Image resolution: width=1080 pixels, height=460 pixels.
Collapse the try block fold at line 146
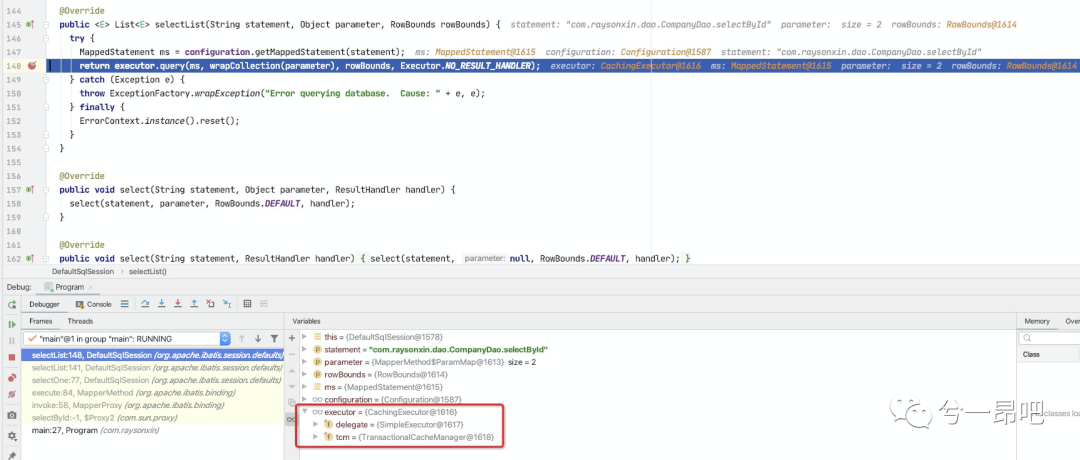46,38
